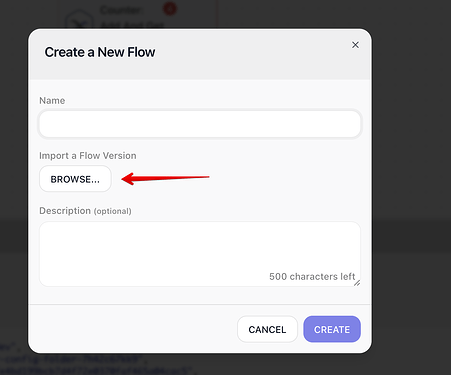Confirm with the CREATE button
This screenshot has width=451, height=375.
(332, 329)
